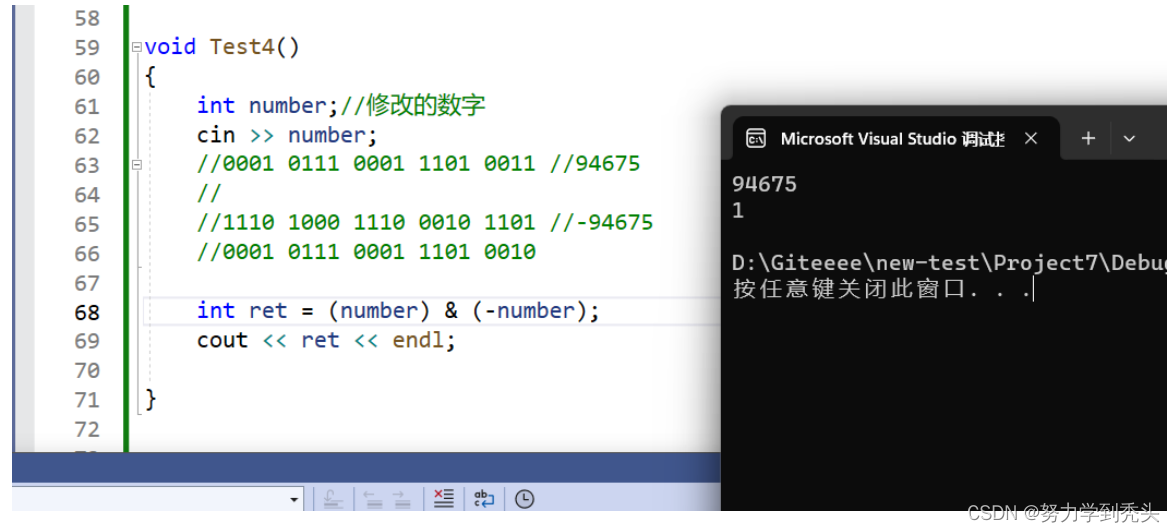The width and height of the screenshot is (1175, 532).
Task: Click the comment ending with //-94675
Action: (425, 223)
